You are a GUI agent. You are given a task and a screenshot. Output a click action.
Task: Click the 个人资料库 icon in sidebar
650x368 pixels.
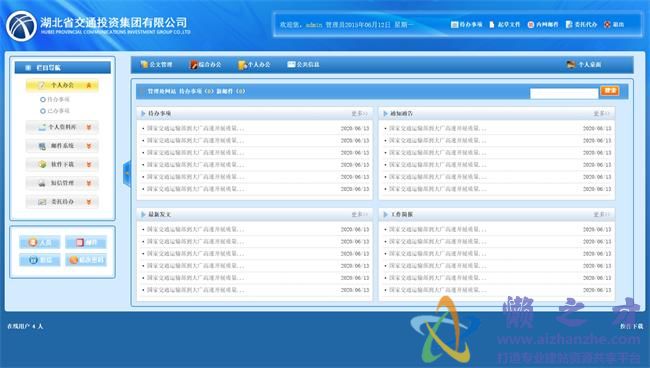click(x=42, y=127)
